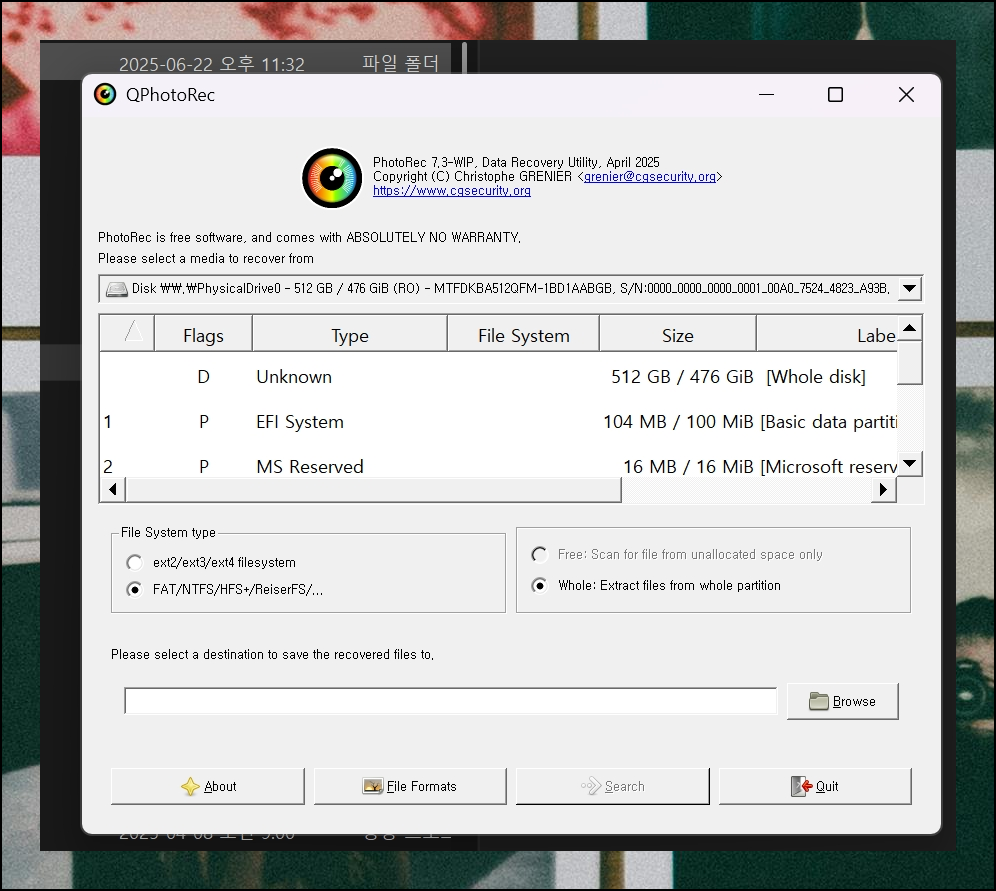Viewport: 996px width, 891px height.
Task: Click the Browse button
Action: (x=842, y=701)
